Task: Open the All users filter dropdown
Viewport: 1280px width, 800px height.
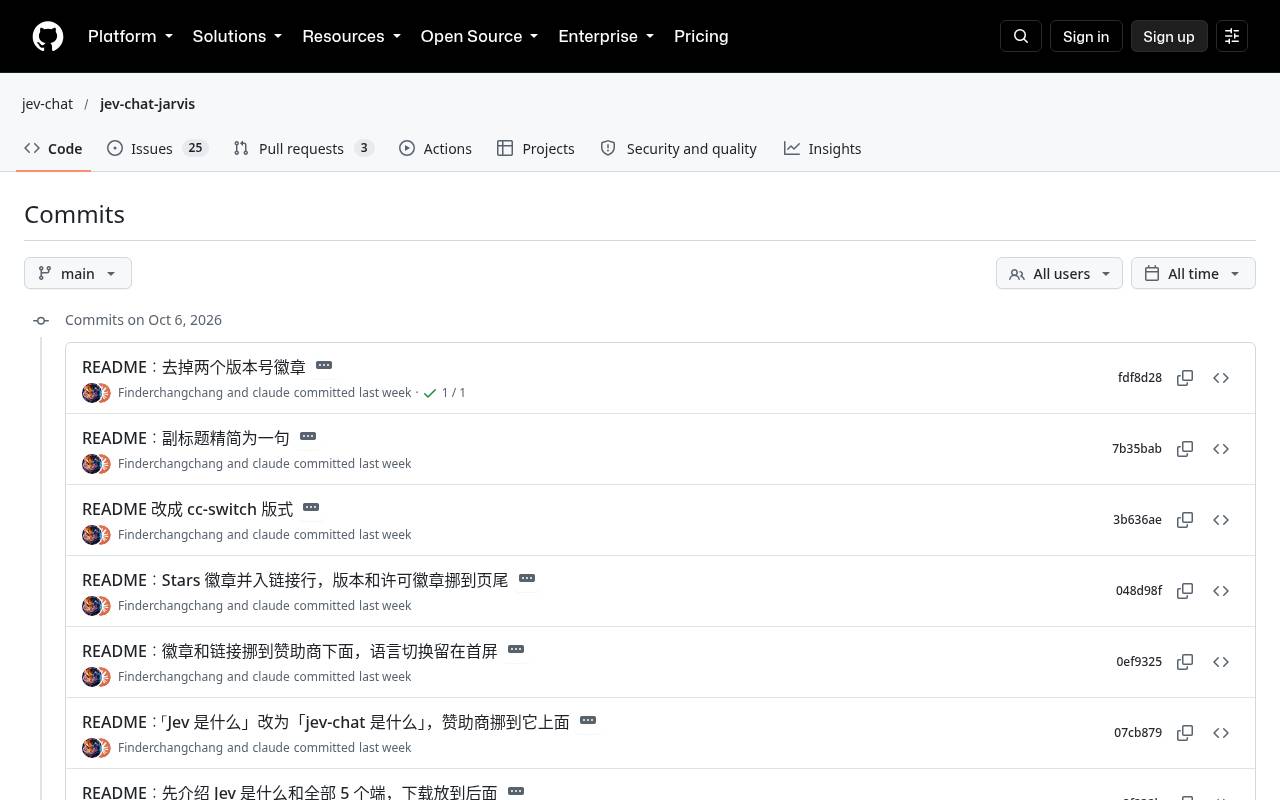Action: (1059, 273)
